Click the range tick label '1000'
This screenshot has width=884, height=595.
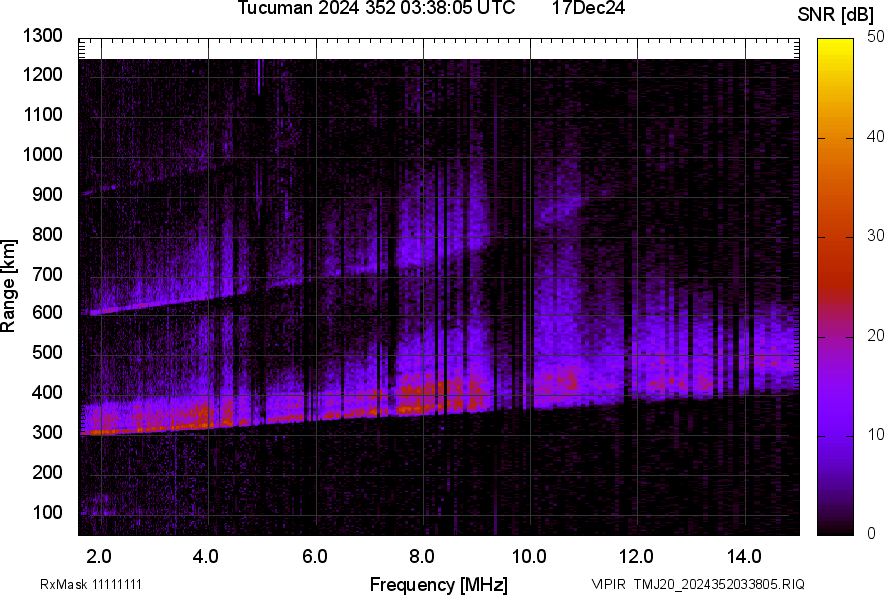coord(42,154)
